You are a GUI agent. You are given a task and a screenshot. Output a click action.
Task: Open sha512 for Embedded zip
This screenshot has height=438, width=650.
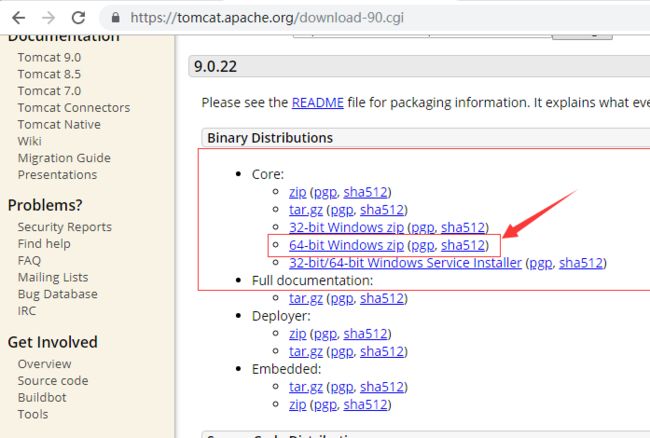(365, 404)
